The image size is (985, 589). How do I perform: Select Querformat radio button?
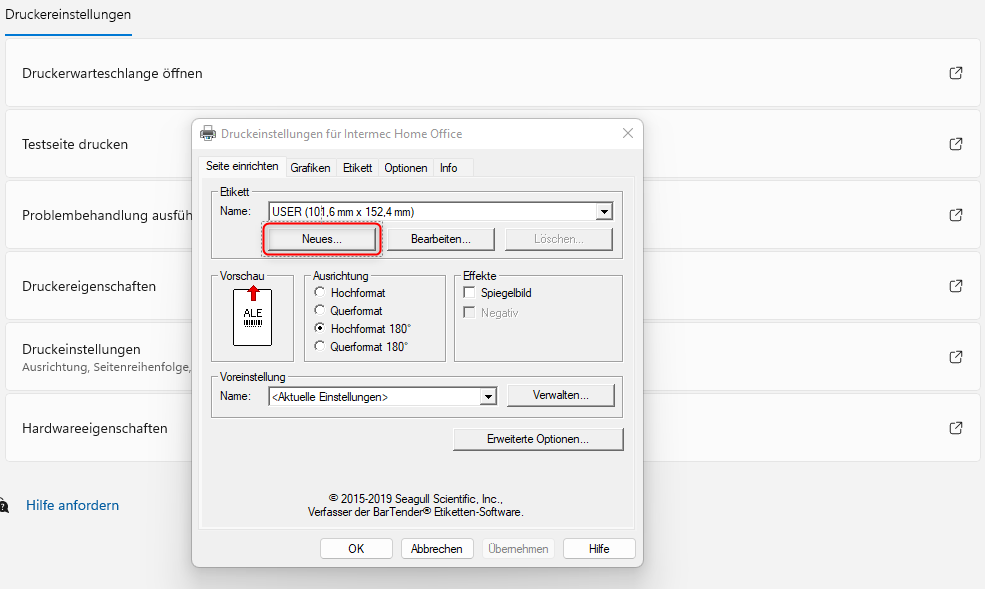point(320,311)
